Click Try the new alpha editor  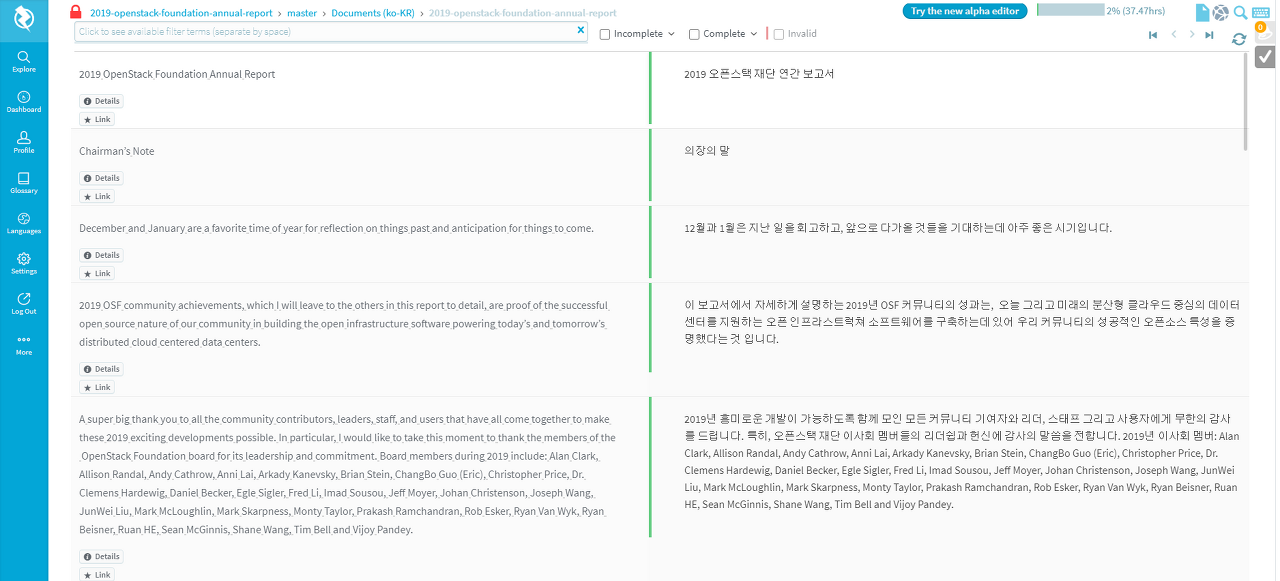[x=964, y=11]
